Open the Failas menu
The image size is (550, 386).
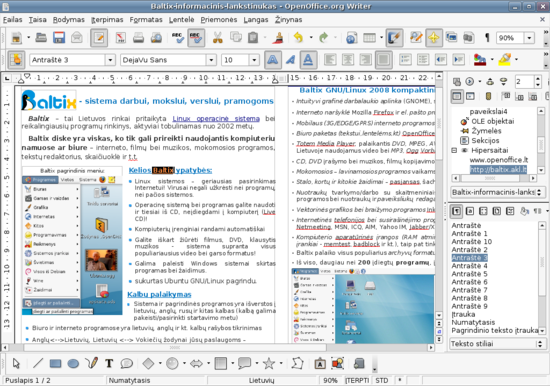pos(13,20)
